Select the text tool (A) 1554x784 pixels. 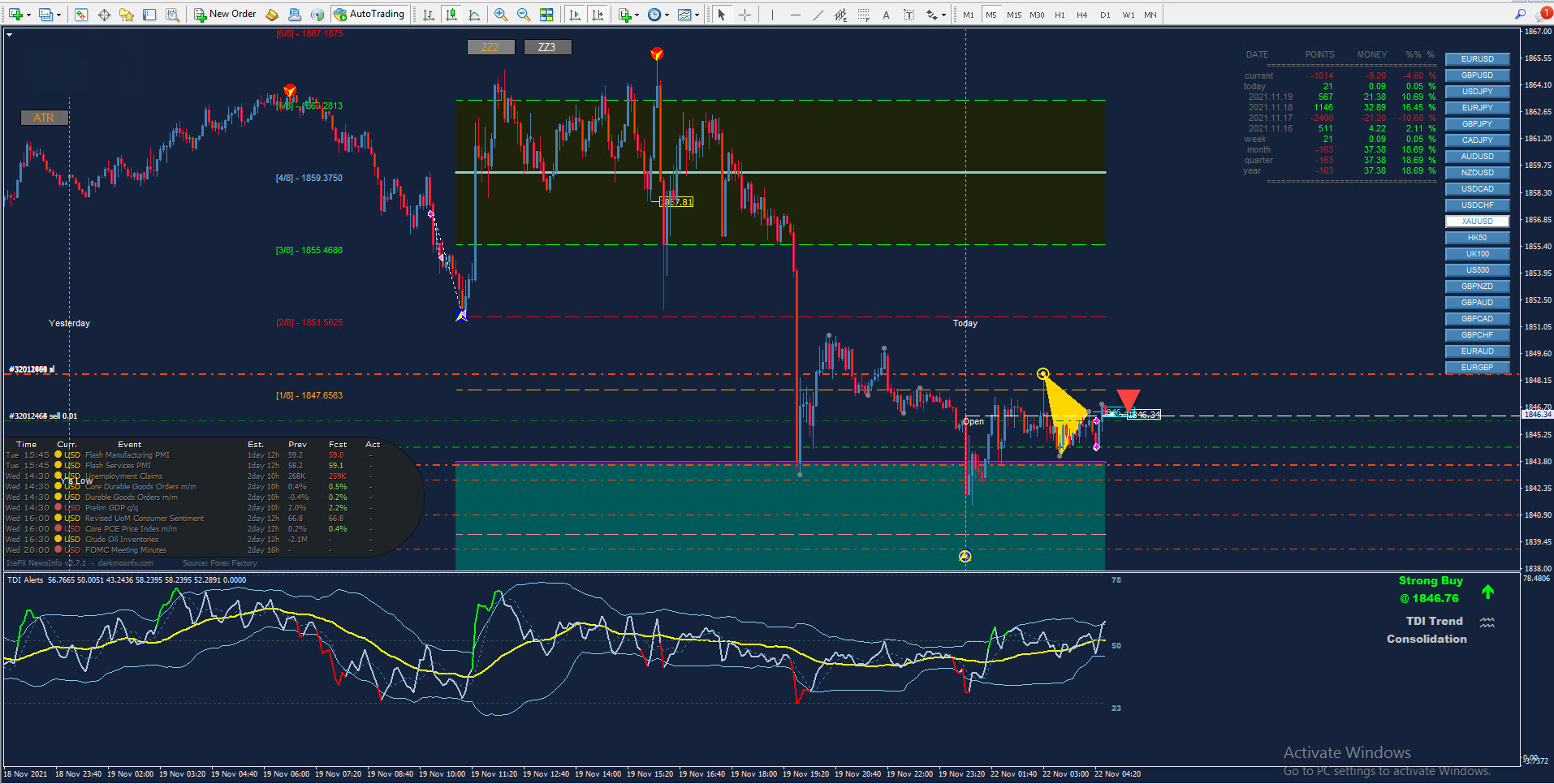pyautogui.click(x=886, y=15)
